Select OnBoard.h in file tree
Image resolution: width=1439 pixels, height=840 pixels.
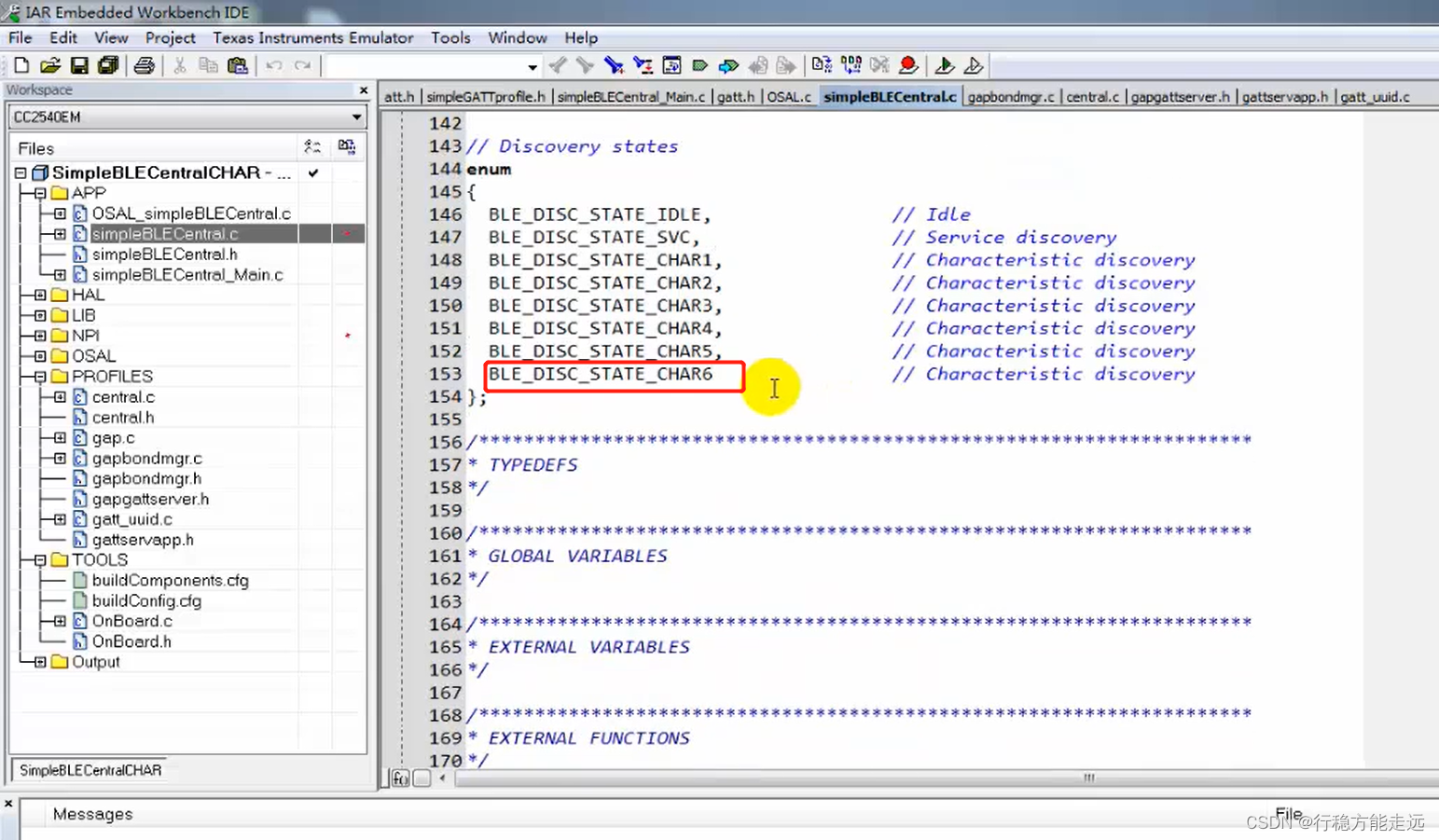[131, 642]
